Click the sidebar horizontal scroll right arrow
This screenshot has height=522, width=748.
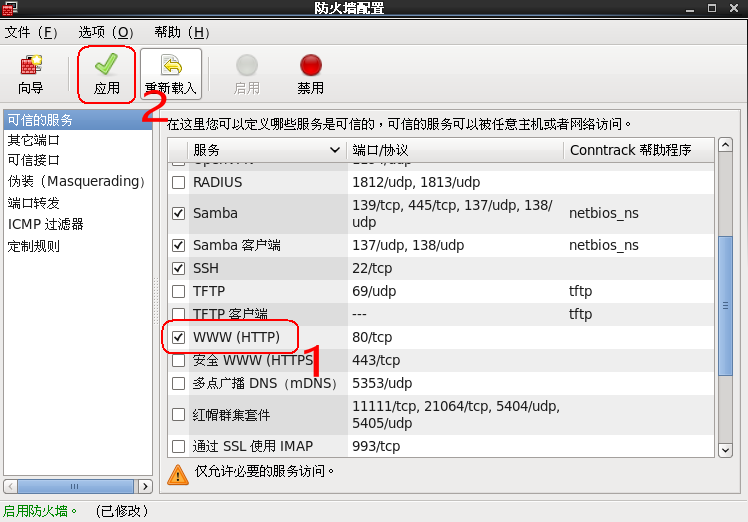[145, 486]
